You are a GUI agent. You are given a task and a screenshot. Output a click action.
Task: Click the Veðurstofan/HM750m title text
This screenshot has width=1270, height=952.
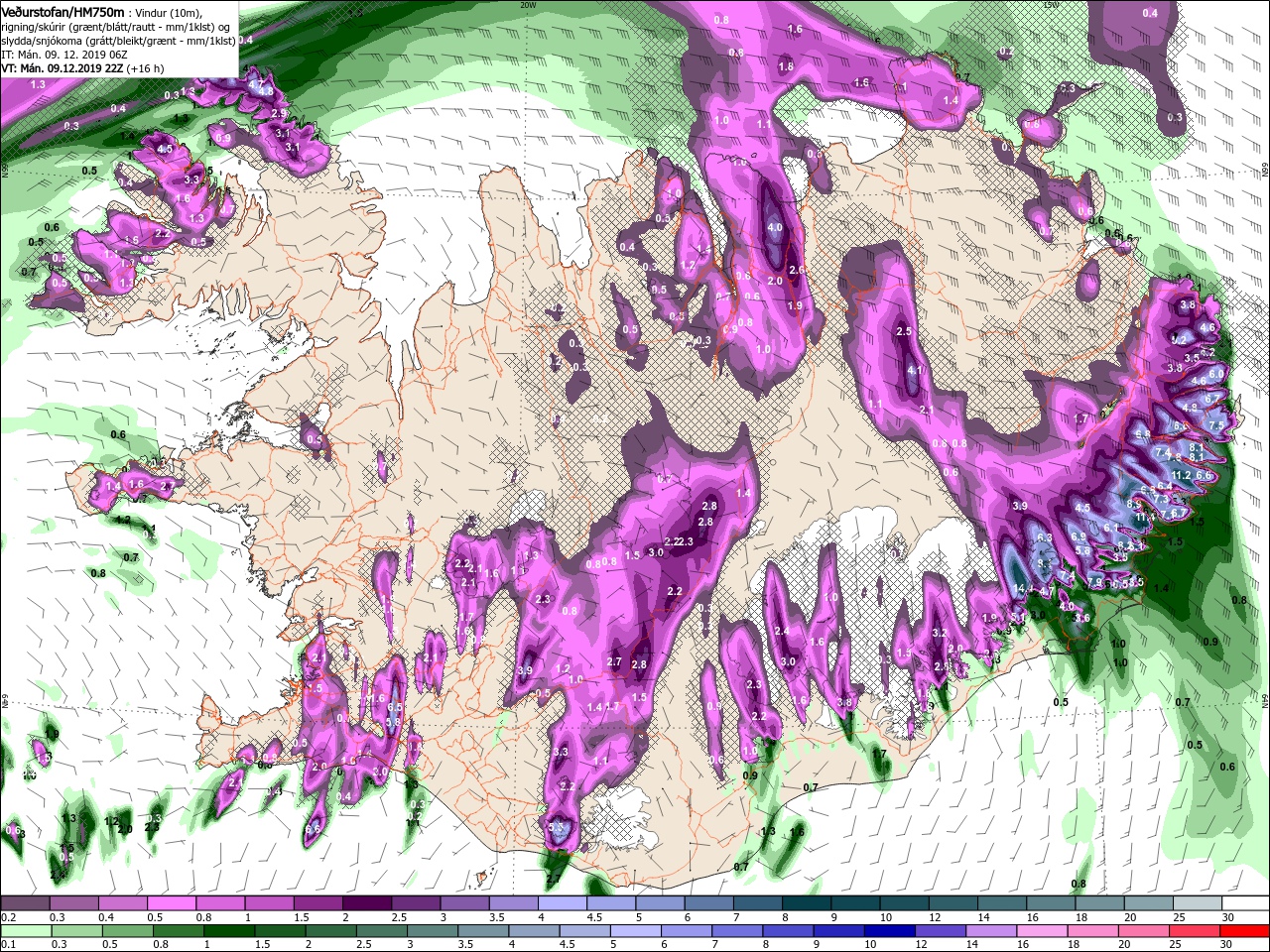click(x=63, y=12)
